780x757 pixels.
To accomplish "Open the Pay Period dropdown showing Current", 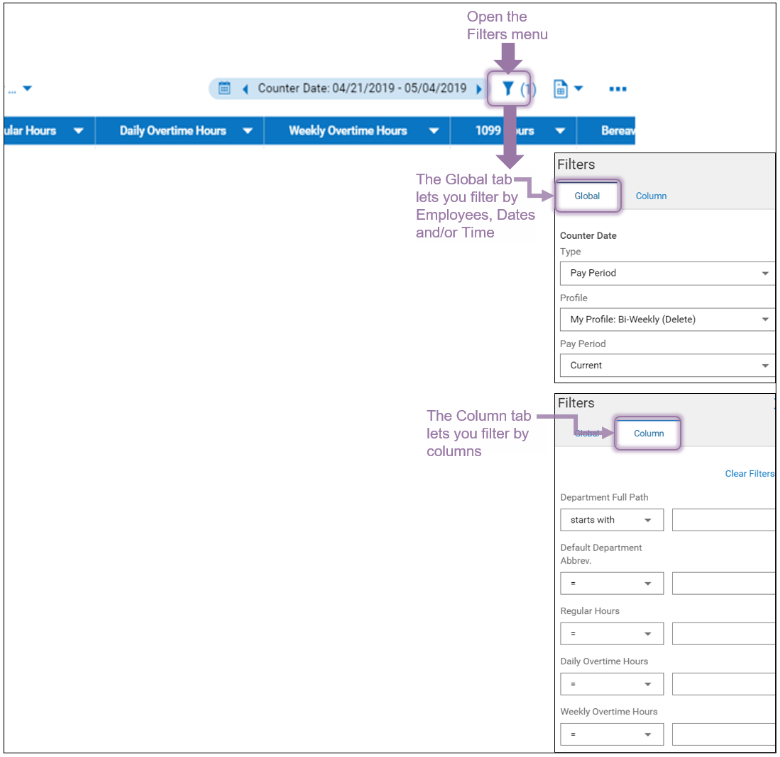I will coord(667,366).
